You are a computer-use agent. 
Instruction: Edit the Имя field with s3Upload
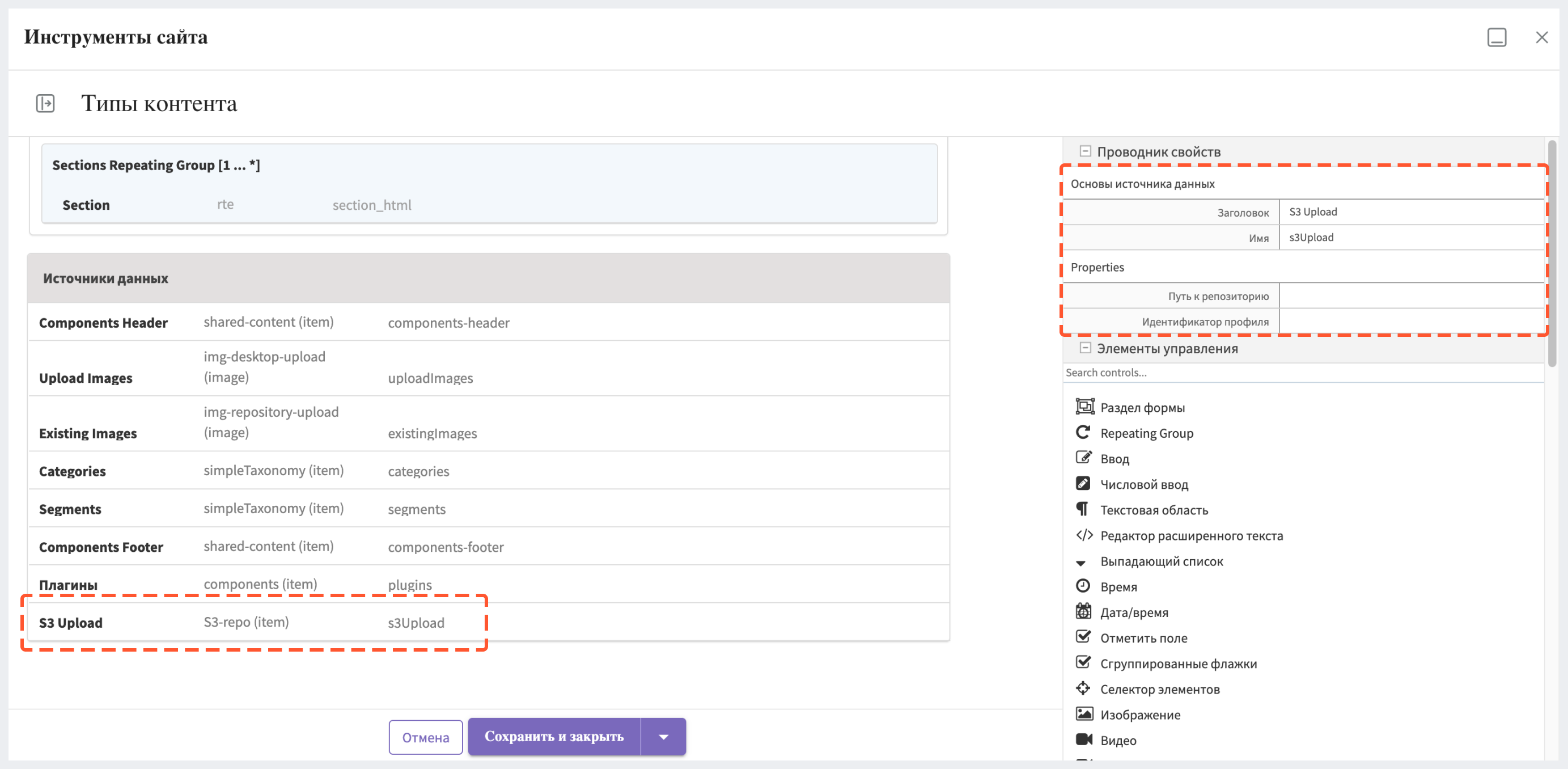point(1412,238)
